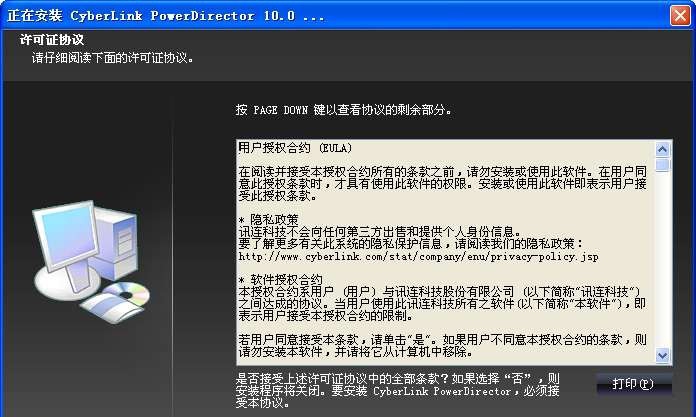696x417 pixels.
Task: Click the paragraph starting 在阅读并接受本授权合约
Action: tap(442, 183)
